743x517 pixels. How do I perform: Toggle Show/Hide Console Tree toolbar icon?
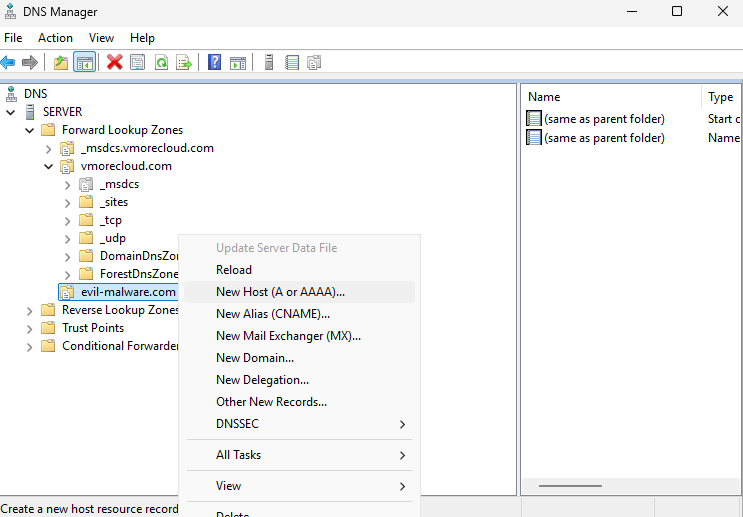(85, 62)
